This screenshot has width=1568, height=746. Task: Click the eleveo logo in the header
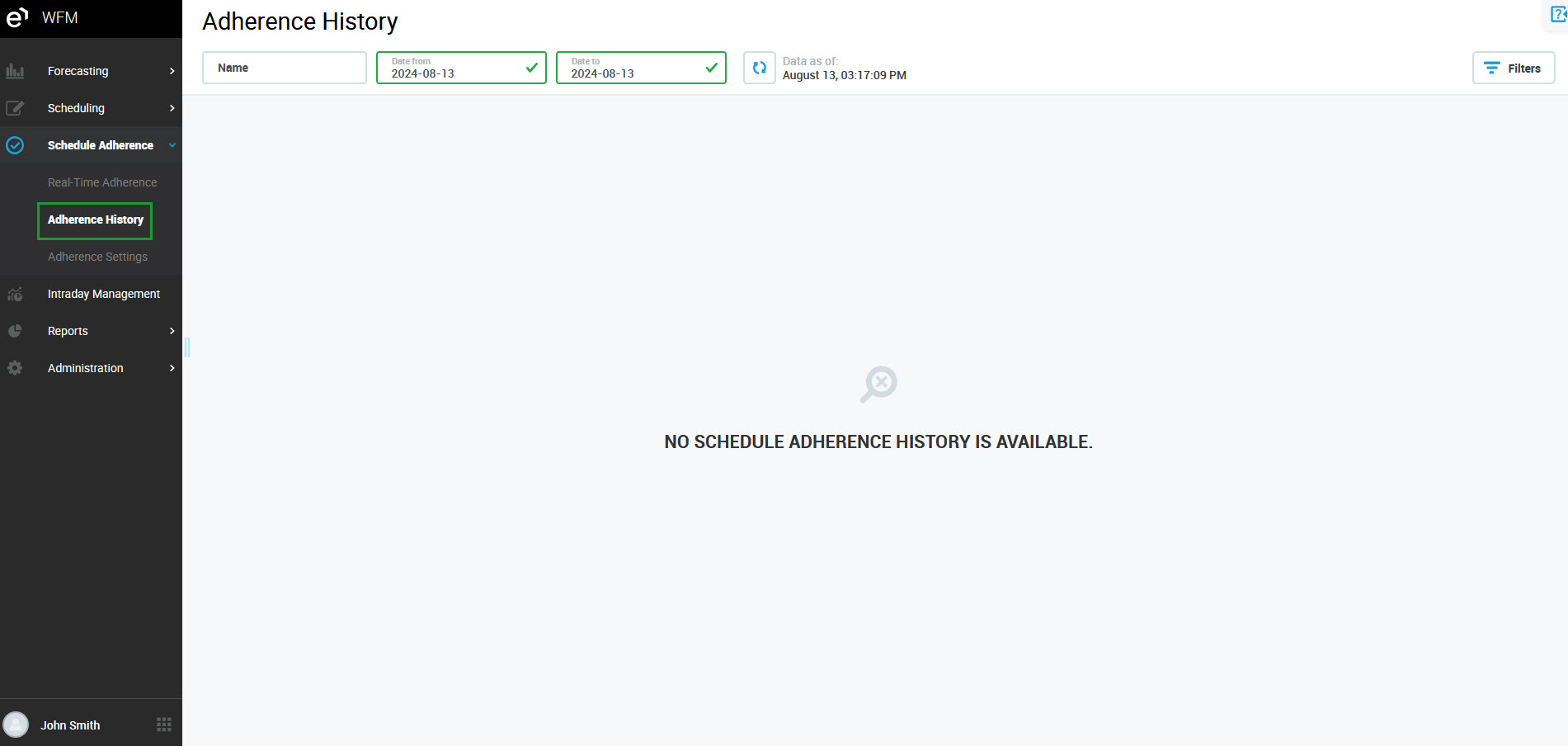click(17, 17)
